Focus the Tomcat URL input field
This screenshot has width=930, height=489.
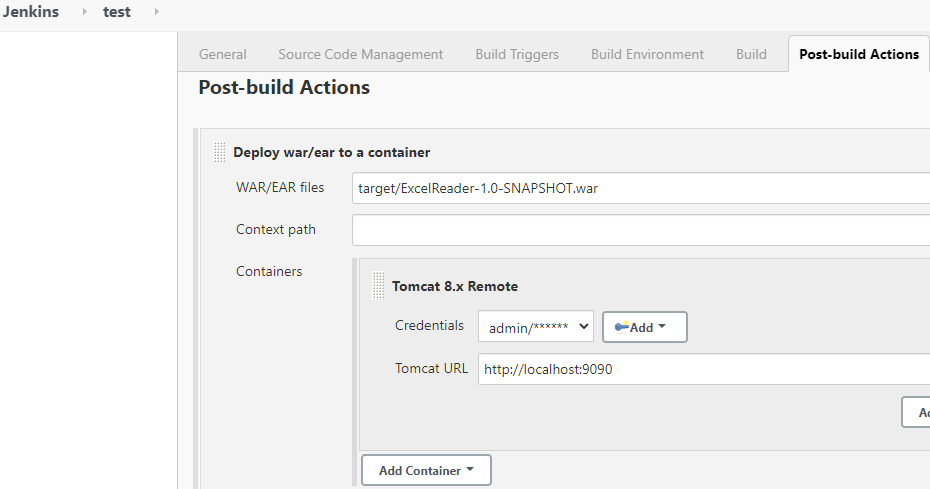tap(704, 369)
